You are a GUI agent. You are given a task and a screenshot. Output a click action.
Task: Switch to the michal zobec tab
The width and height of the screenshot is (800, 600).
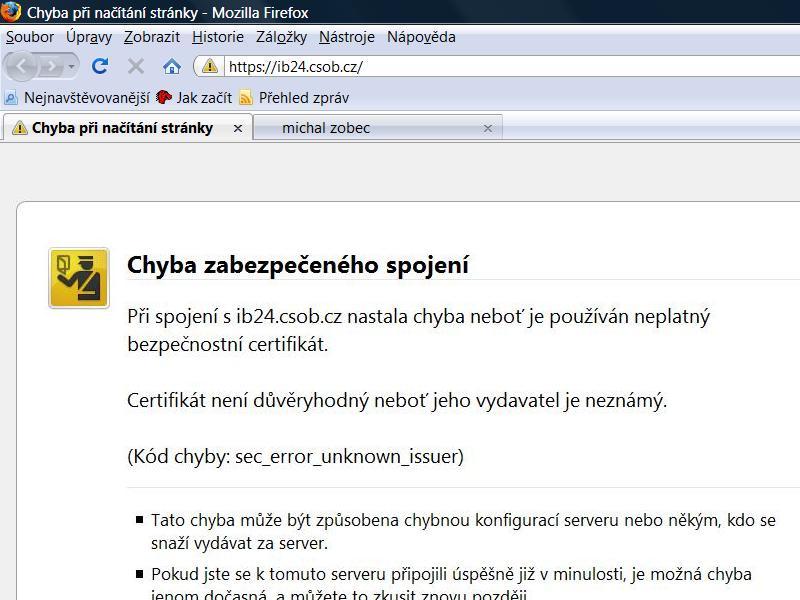(378, 128)
